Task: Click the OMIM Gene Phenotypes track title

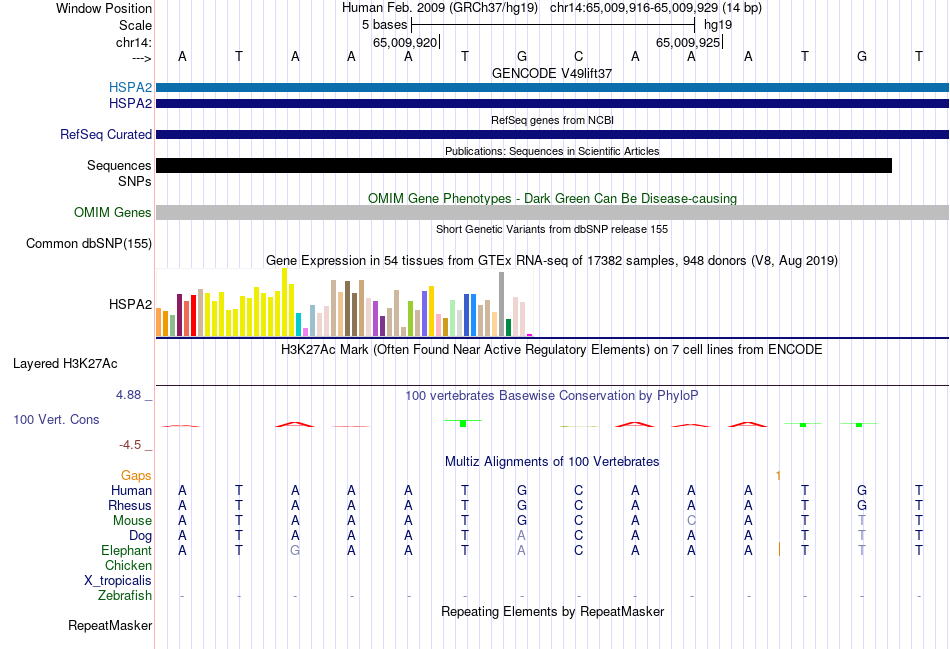Action: pyautogui.click(x=552, y=198)
